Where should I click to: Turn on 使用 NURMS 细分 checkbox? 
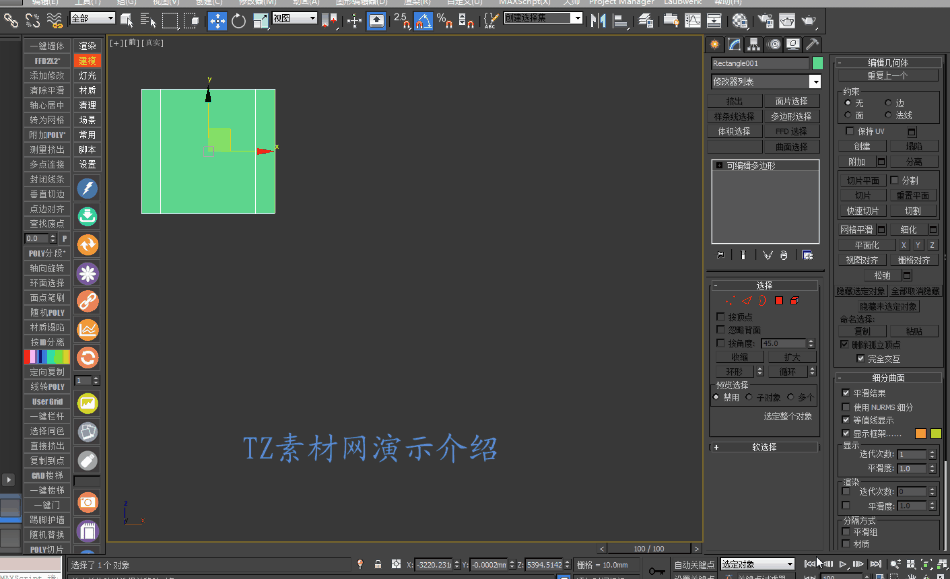tap(846, 407)
